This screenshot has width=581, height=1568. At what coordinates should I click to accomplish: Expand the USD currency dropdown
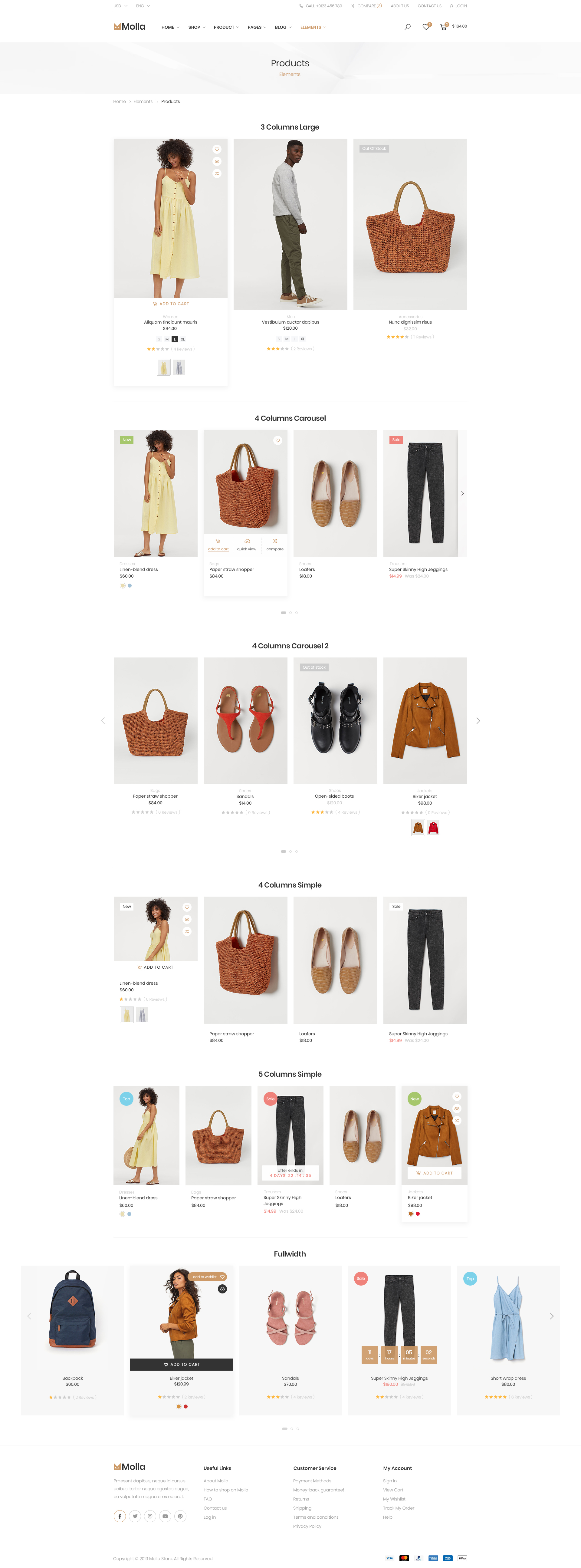[x=120, y=5]
